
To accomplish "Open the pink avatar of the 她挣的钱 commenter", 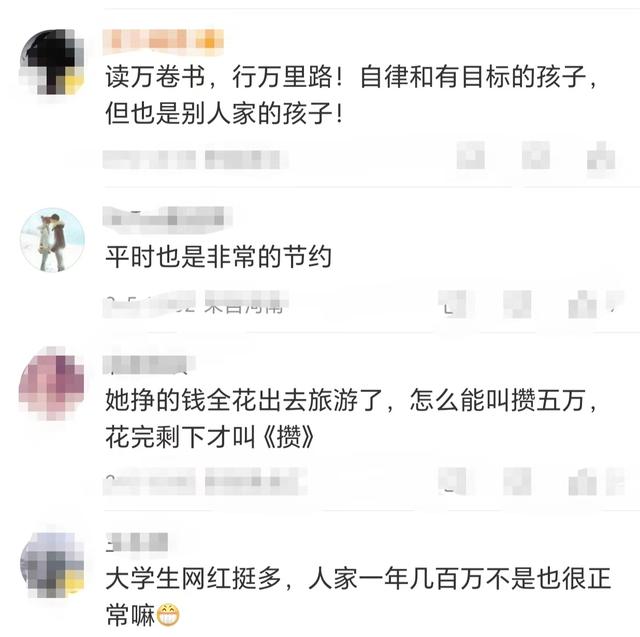I will tap(52, 384).
